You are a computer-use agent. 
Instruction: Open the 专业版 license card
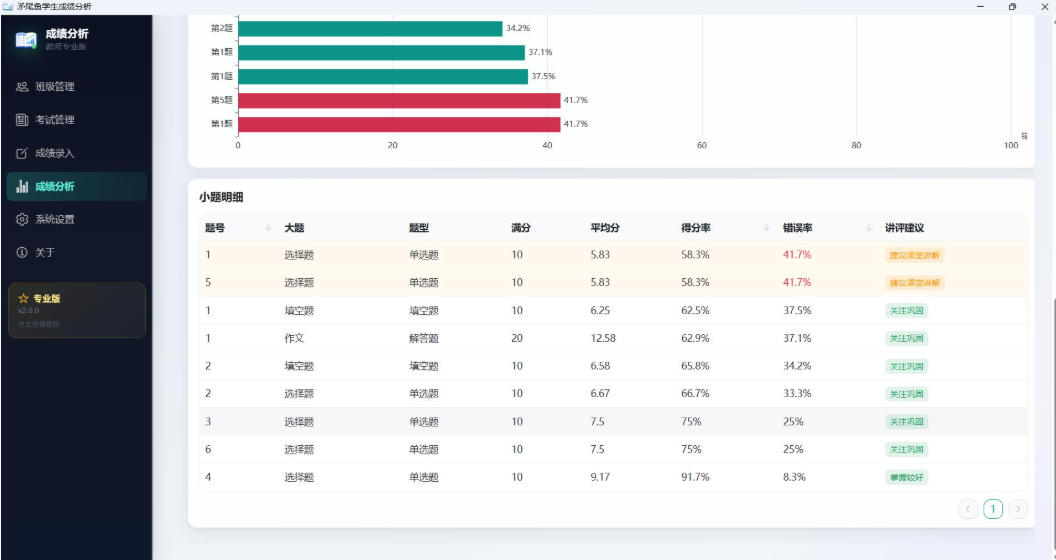pos(77,310)
